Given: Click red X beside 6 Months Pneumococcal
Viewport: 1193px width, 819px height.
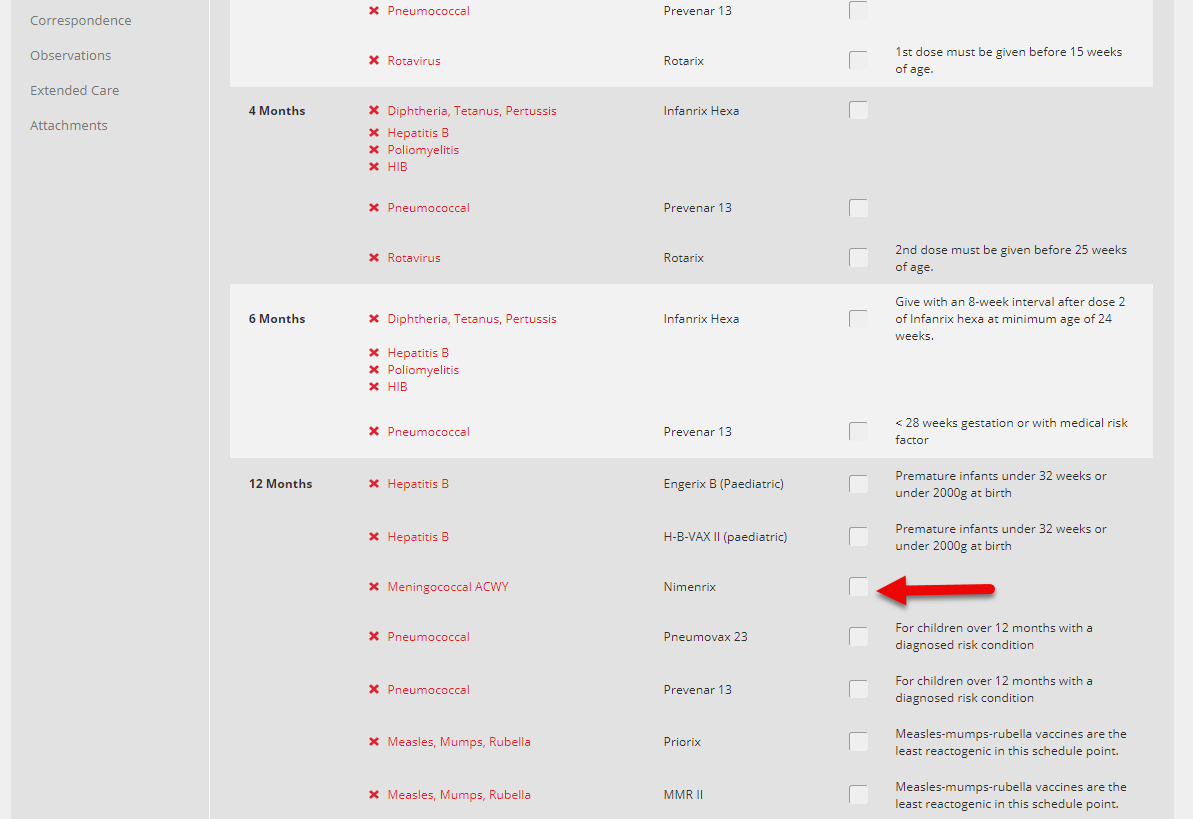Looking at the screenshot, I should pos(374,432).
